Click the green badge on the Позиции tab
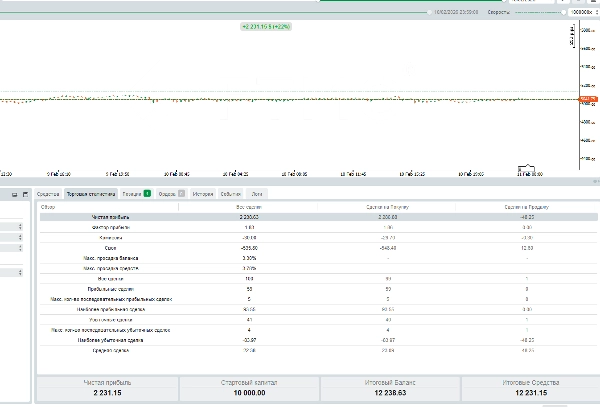The image size is (600, 407). (148, 193)
